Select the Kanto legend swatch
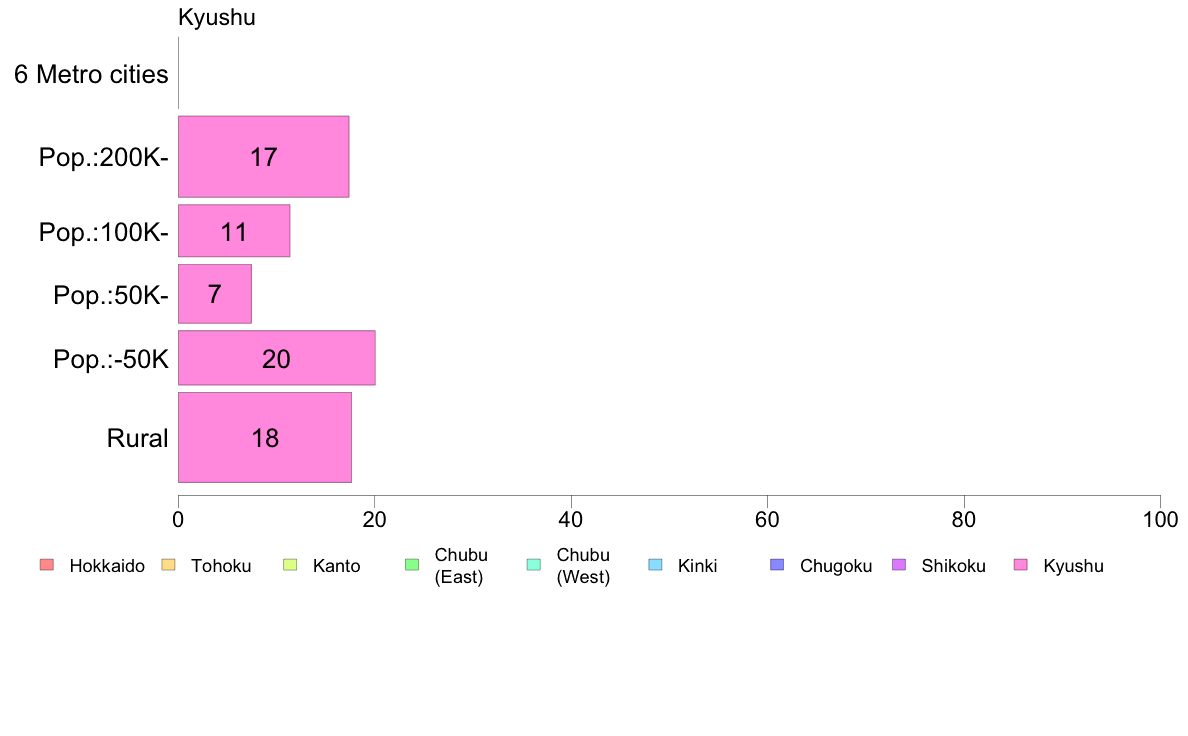Viewport: 1188px width, 736px height. tap(290, 565)
